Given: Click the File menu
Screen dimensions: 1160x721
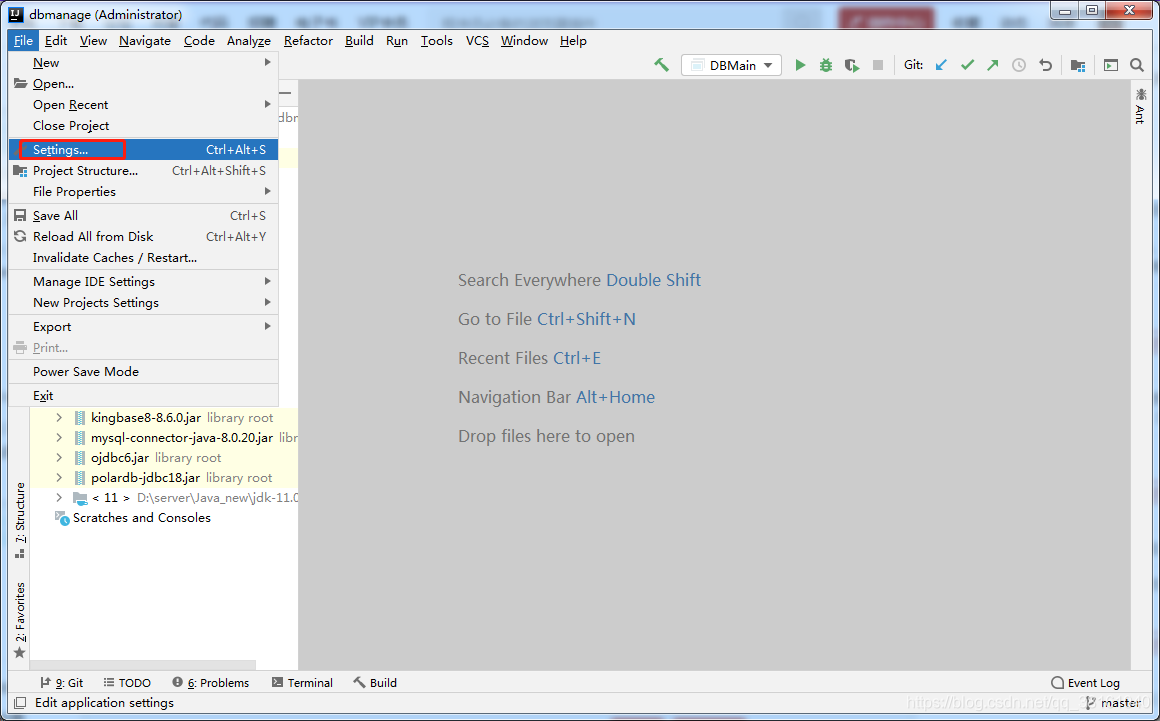Looking at the screenshot, I should click(23, 41).
